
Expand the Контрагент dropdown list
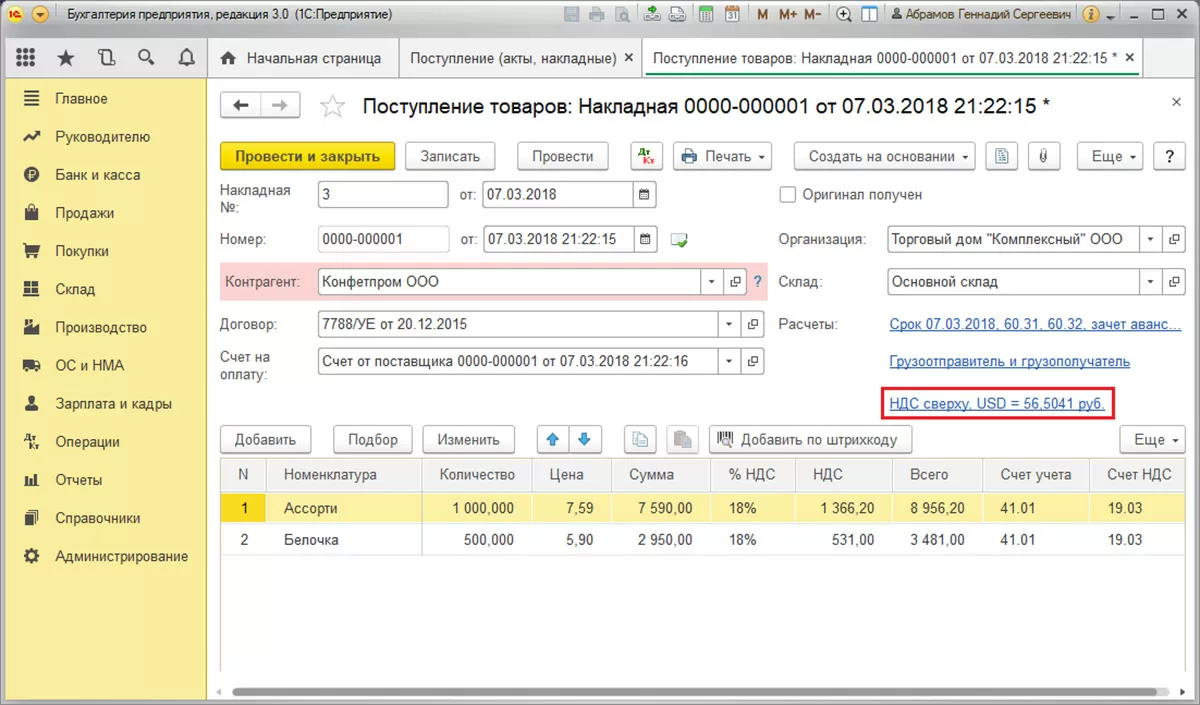pos(711,282)
